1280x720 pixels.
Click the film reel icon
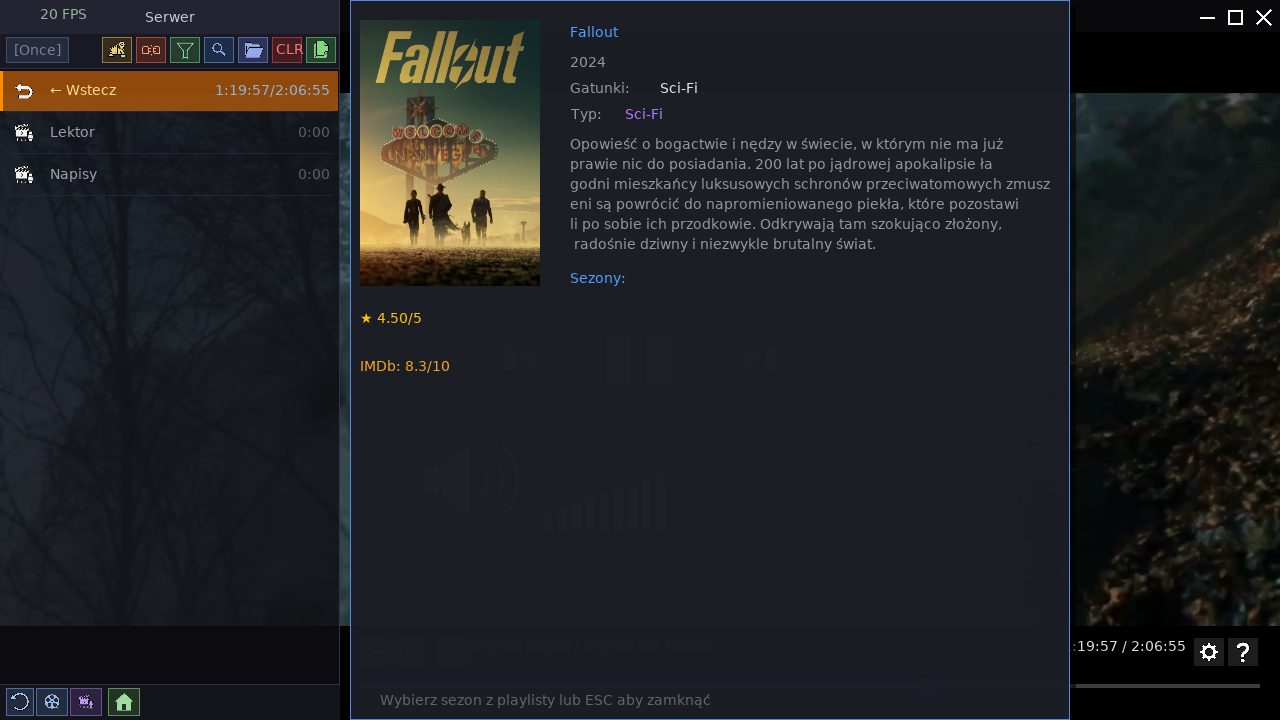pyautogui.click(x=52, y=702)
